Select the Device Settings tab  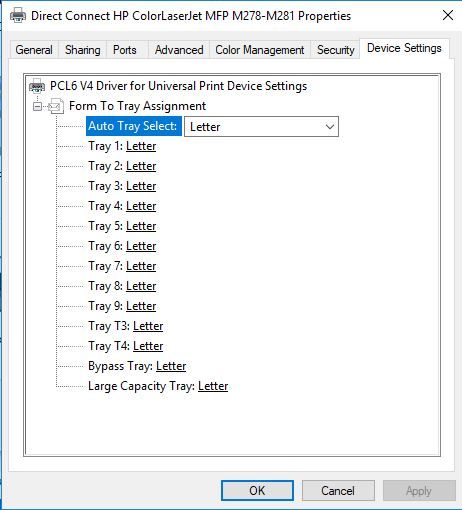(404, 48)
